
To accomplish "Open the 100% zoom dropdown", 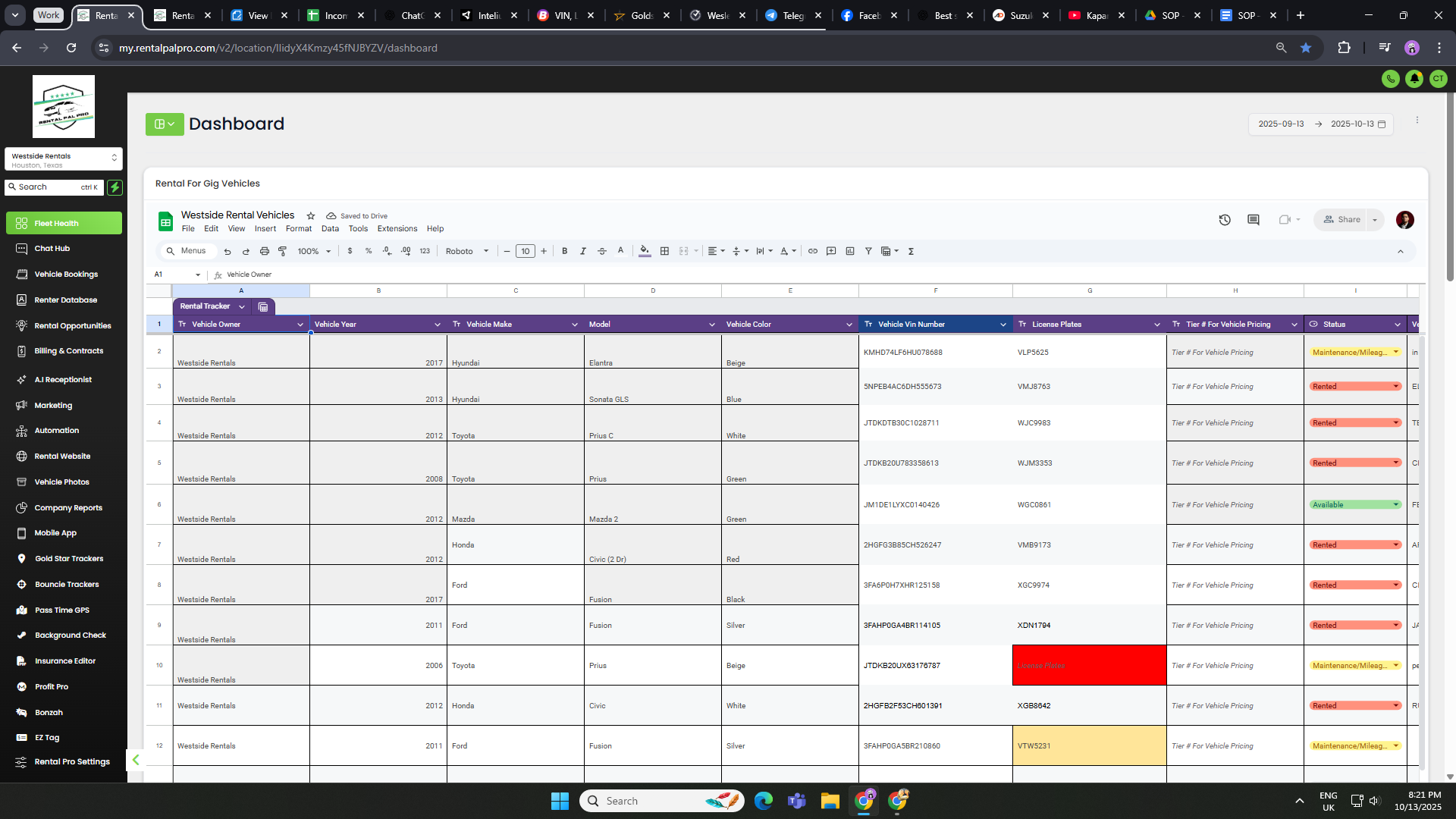I will click(314, 251).
